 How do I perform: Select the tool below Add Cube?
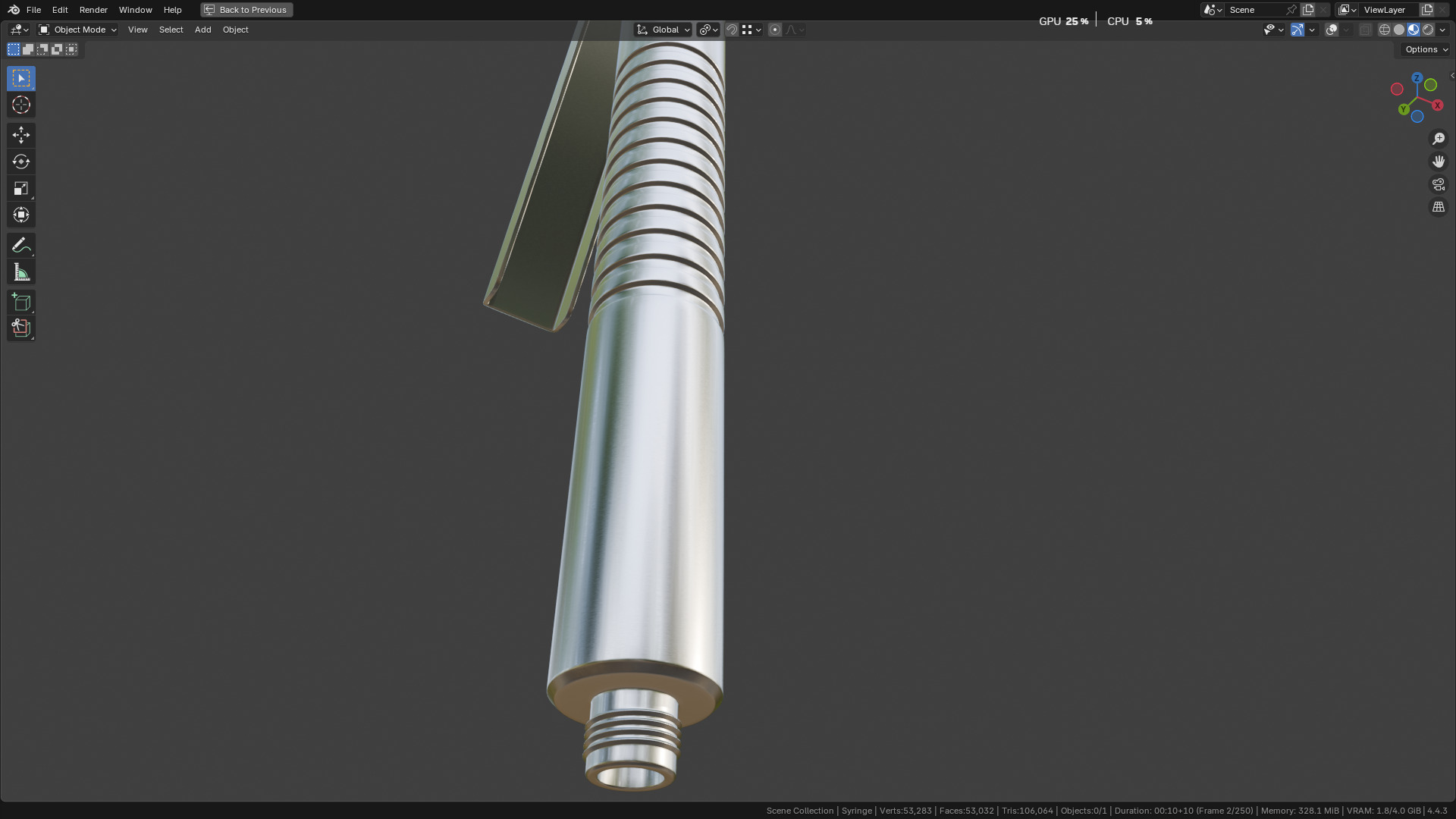coord(21,328)
